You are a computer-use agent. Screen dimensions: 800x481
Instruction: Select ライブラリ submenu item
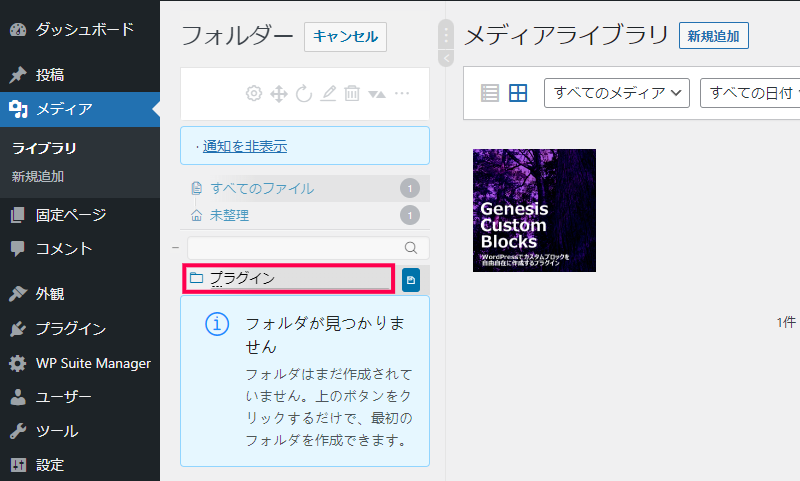tap(44, 148)
